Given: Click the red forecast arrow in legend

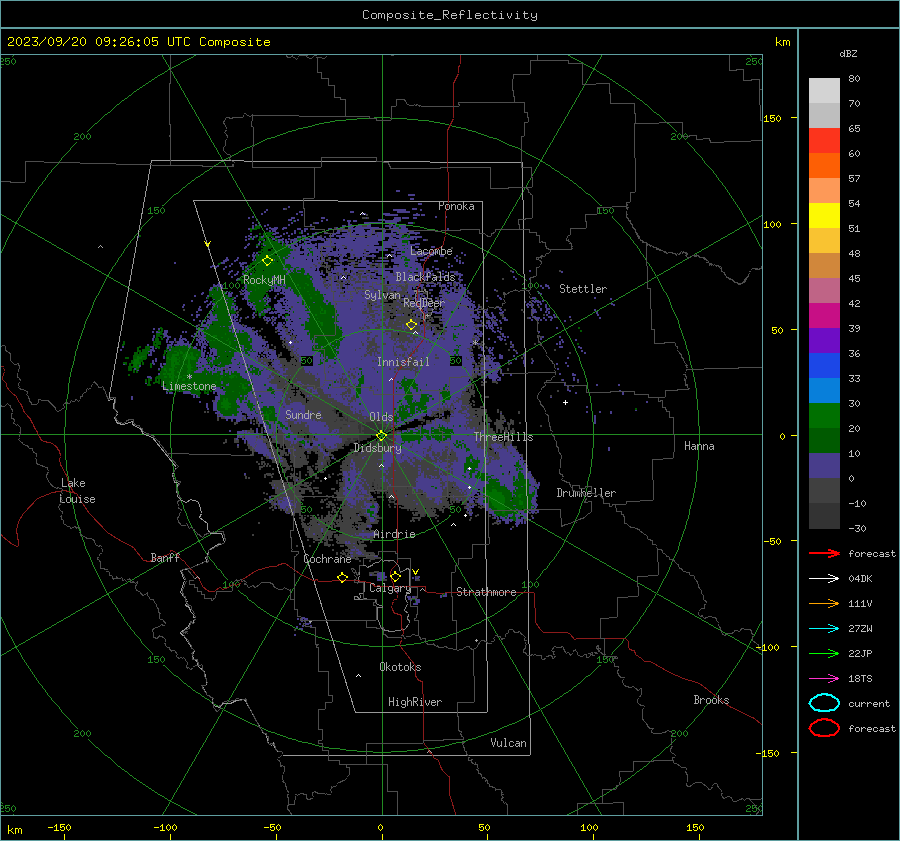Looking at the screenshot, I should click(x=824, y=553).
